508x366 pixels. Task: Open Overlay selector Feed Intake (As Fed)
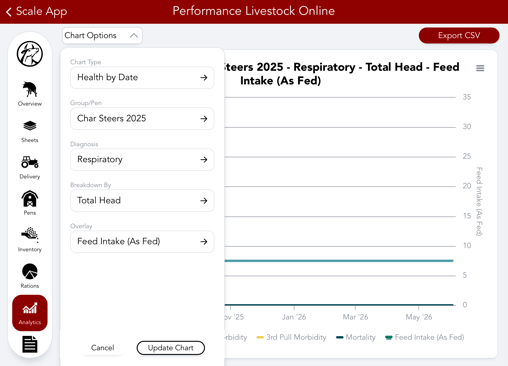pos(142,241)
